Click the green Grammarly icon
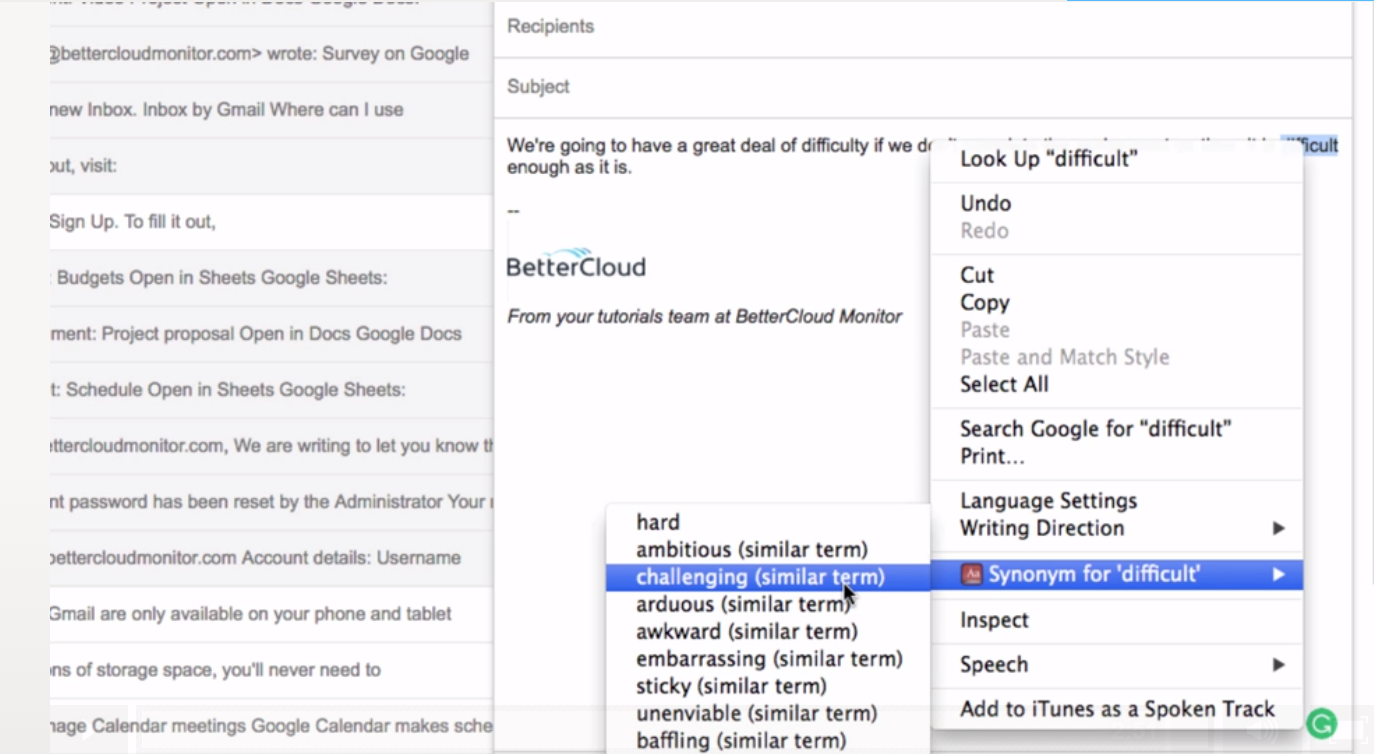Image resolution: width=1374 pixels, height=754 pixels. [x=1322, y=723]
